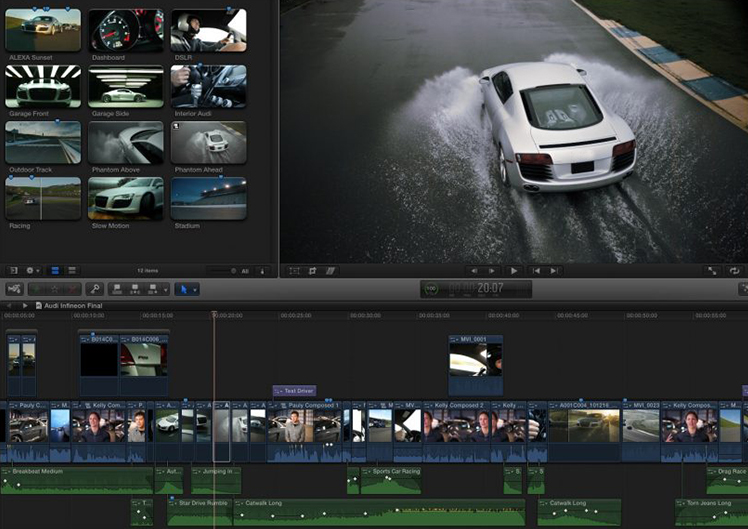
Task: Go forward in timeline history
Action: point(25,305)
